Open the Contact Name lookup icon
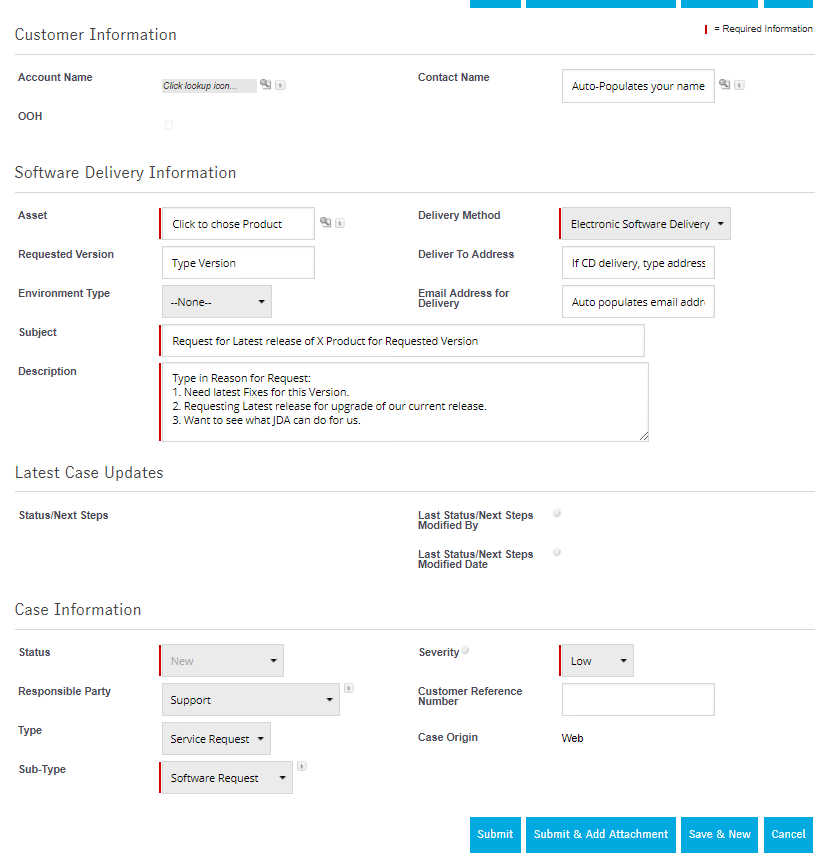The width and height of the screenshot is (833, 862). point(724,85)
